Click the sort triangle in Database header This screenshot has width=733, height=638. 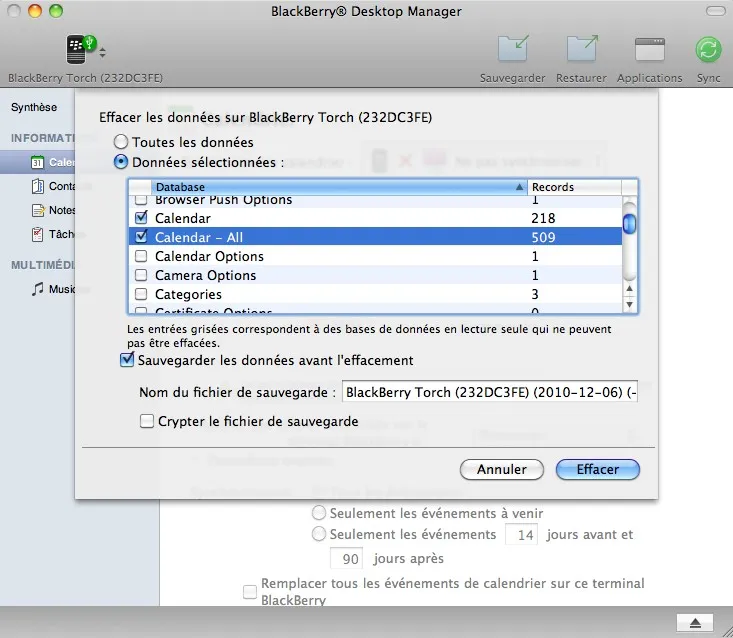coord(519,187)
